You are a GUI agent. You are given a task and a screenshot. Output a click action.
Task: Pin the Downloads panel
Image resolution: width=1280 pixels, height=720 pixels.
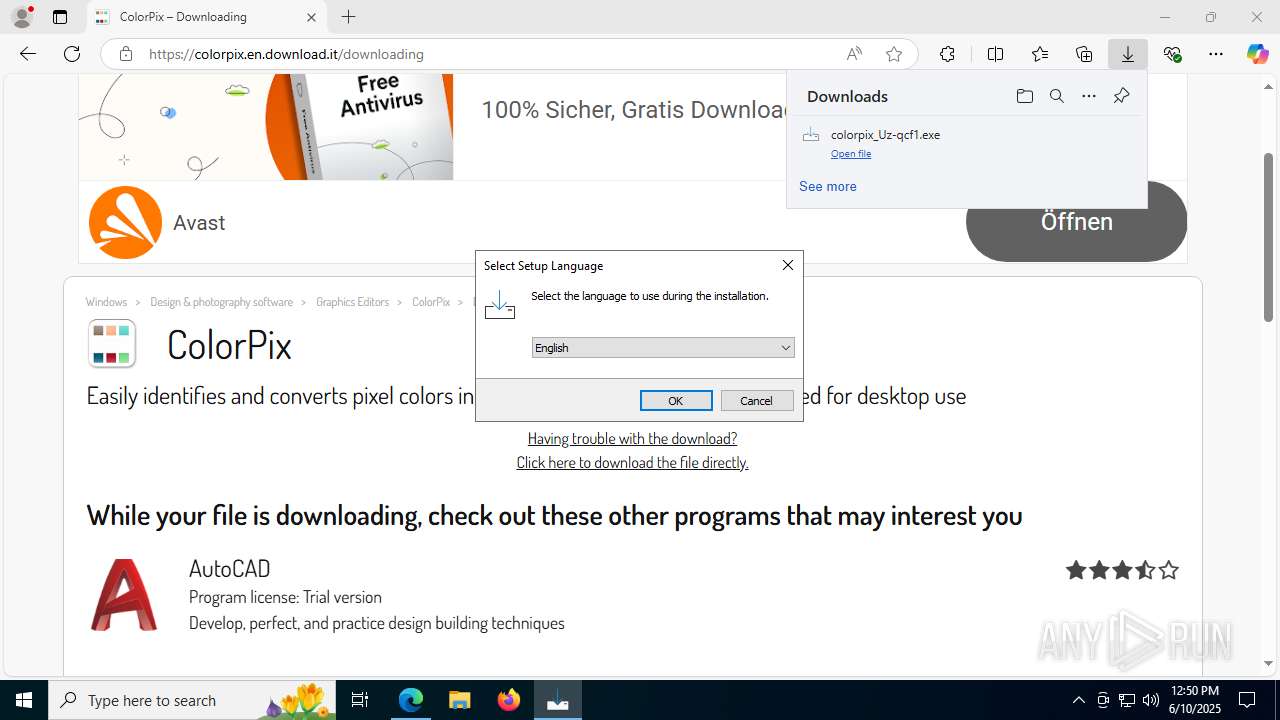1121,96
